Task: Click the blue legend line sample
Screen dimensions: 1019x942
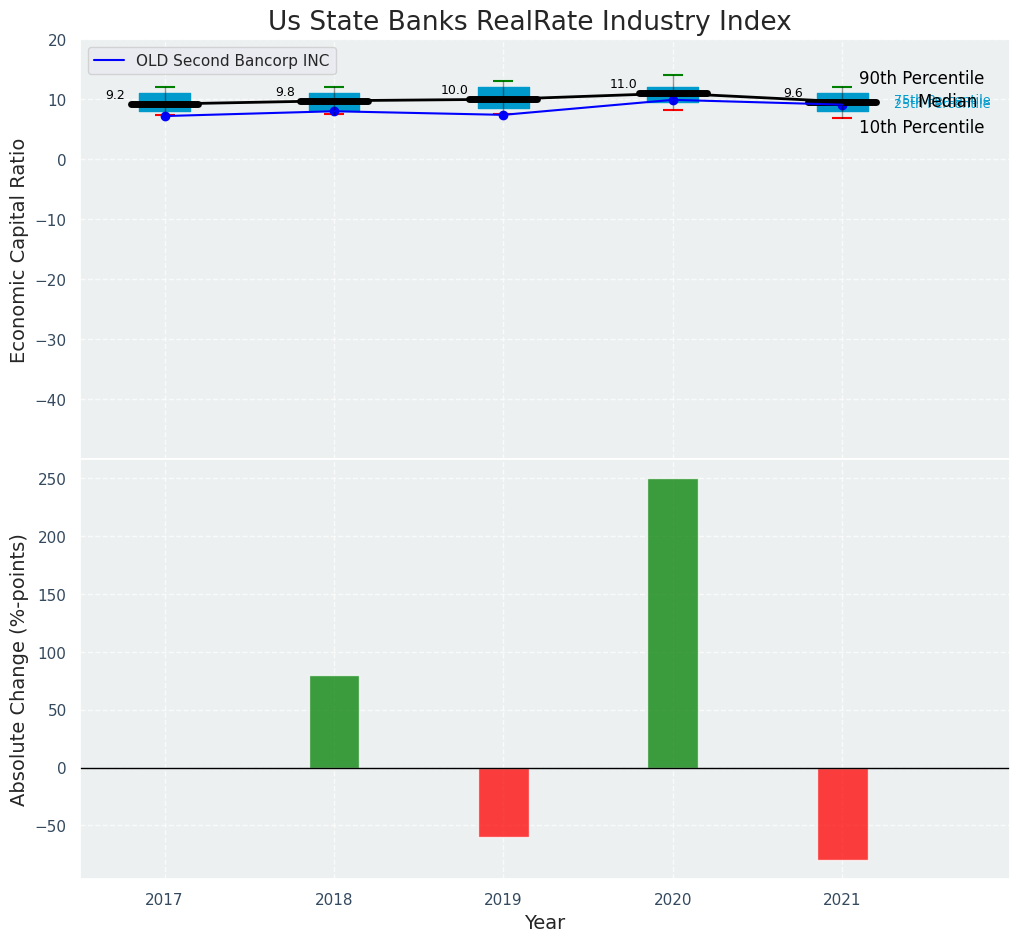Action: pos(110,61)
